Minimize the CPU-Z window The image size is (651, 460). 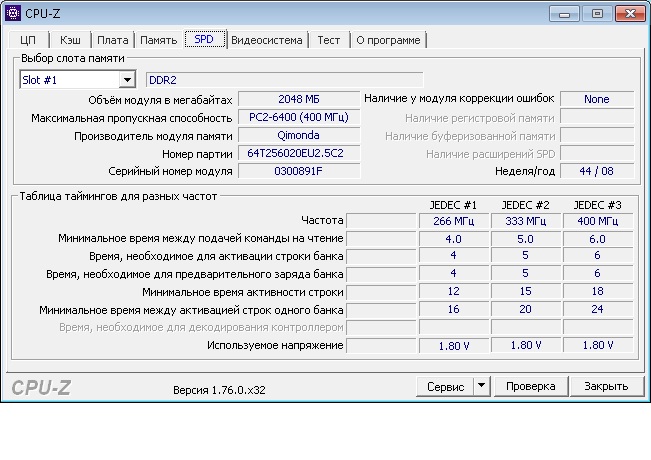564,14
